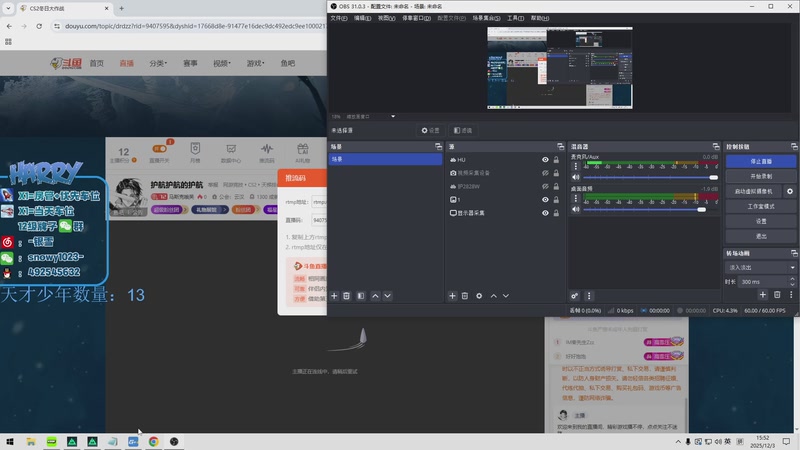This screenshot has width=800, height=450.
Task: Open source properties gear in Sources panel
Action: (x=479, y=296)
